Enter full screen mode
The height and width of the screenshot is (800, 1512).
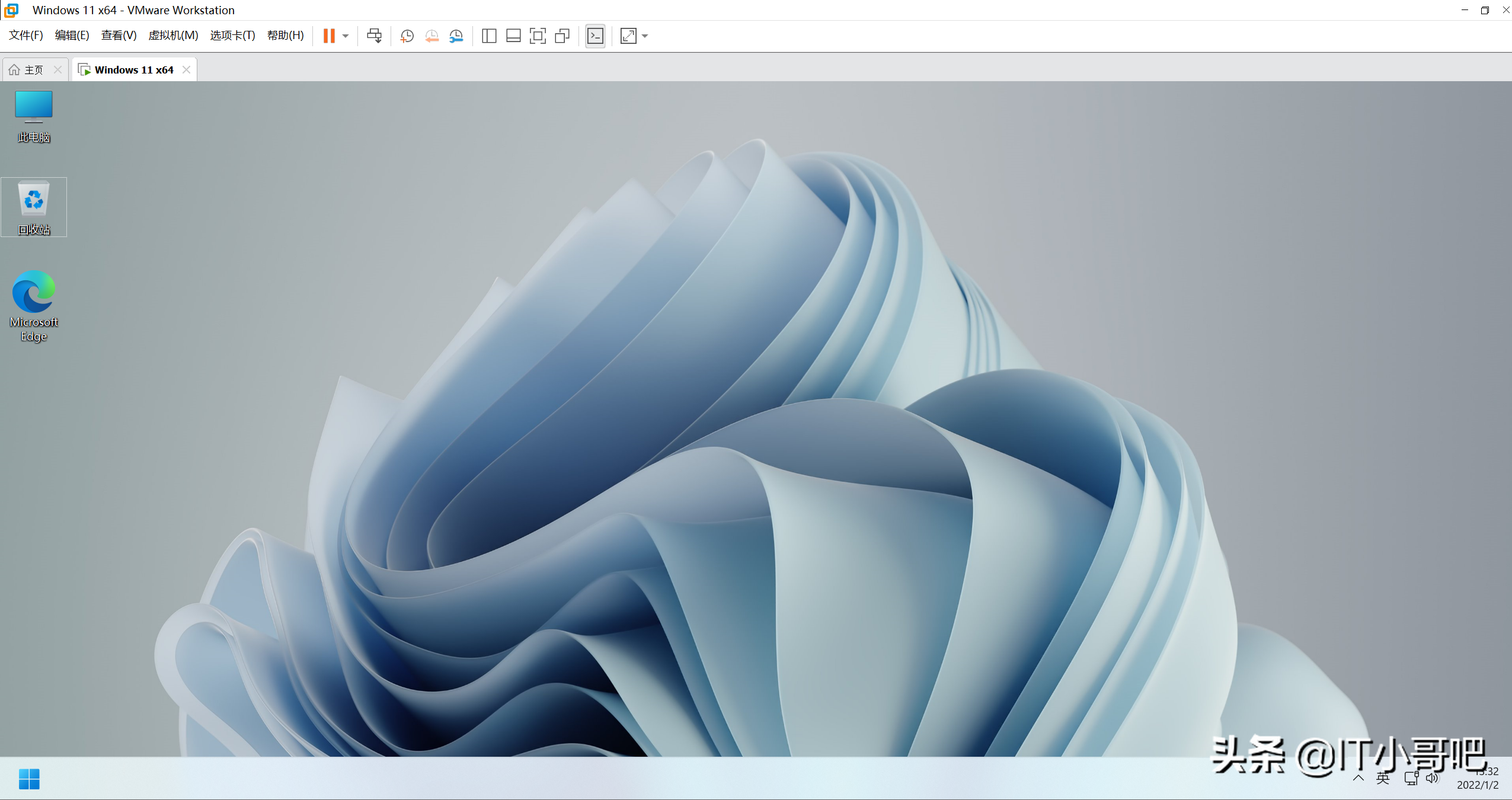point(538,36)
